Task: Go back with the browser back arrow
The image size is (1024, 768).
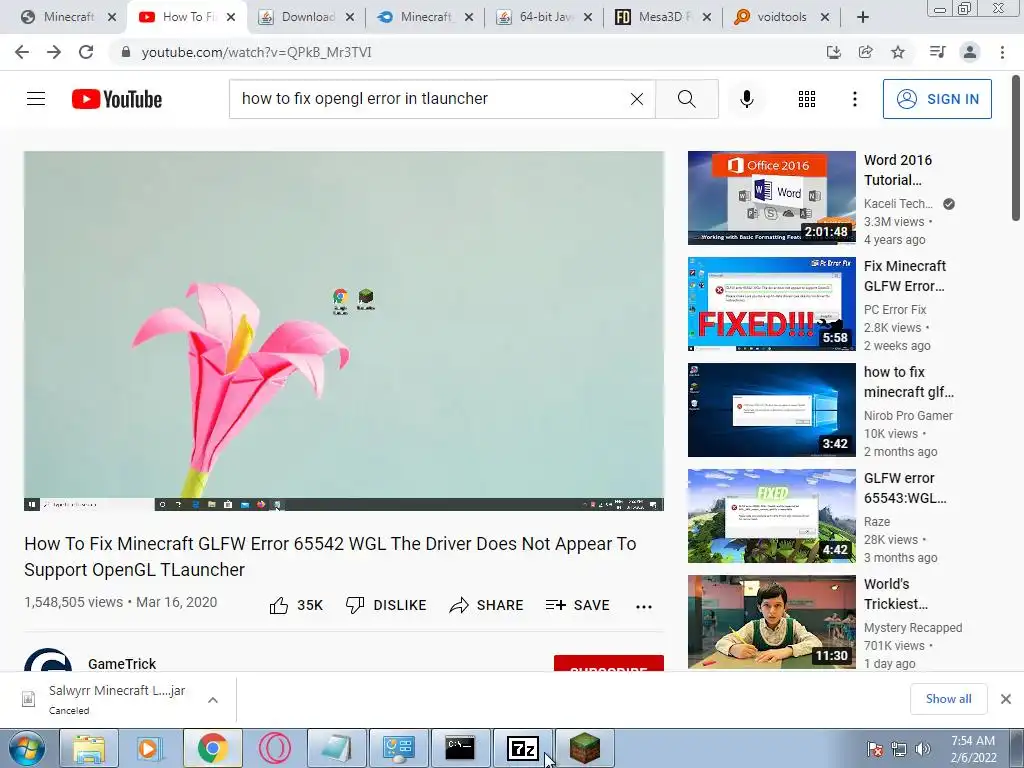Action: coord(22,52)
